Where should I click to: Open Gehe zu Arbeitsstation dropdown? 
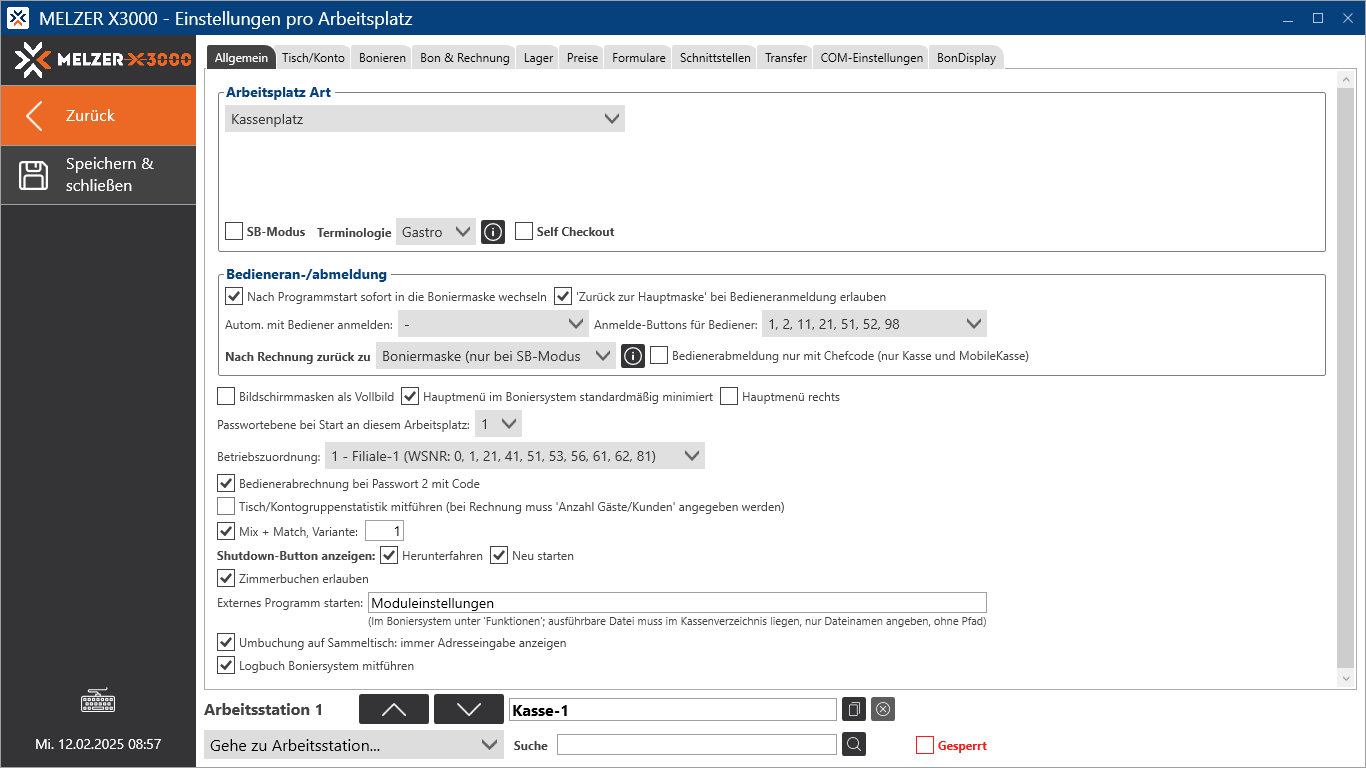pyautogui.click(x=354, y=745)
